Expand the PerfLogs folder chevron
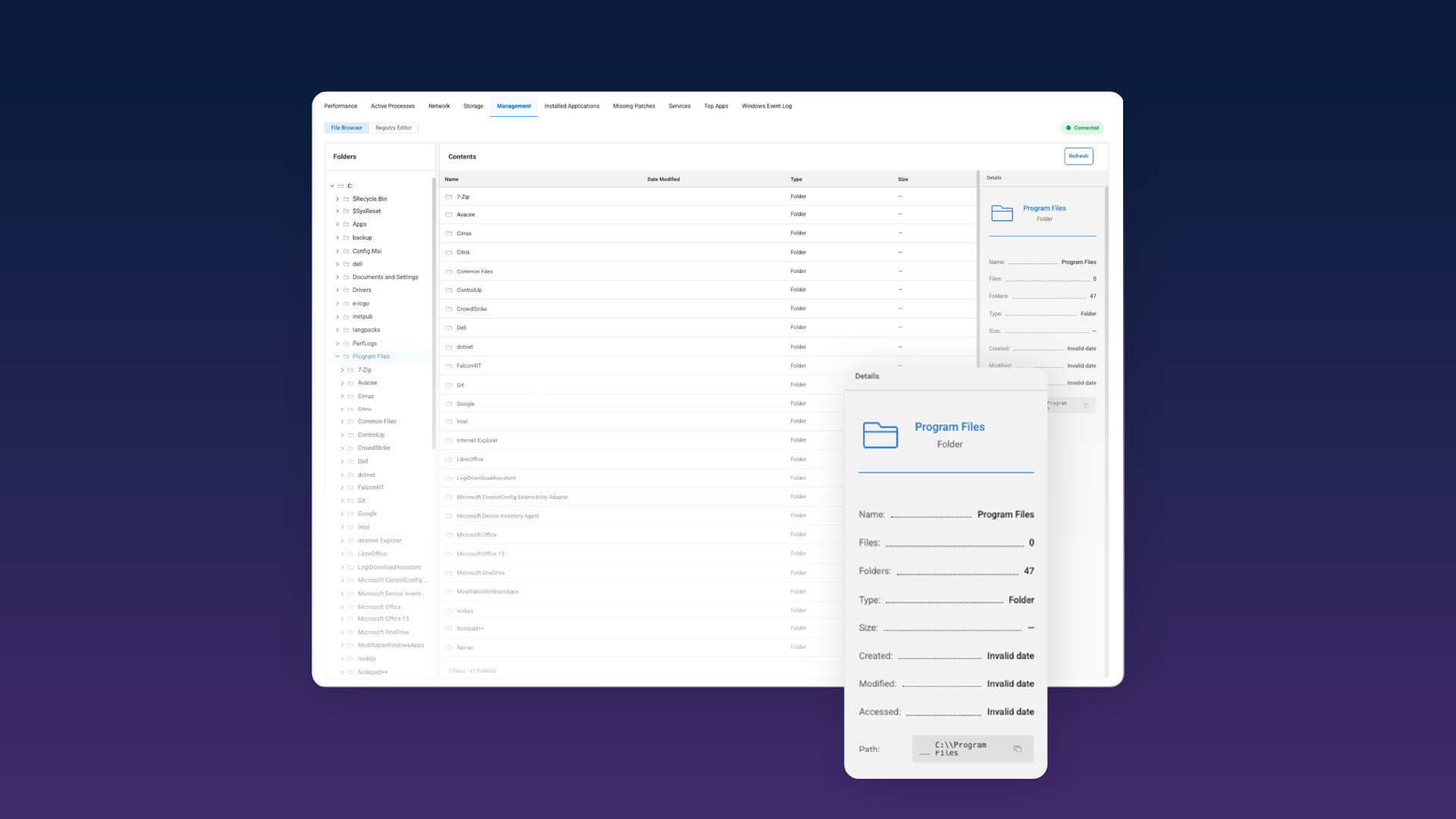 point(337,344)
